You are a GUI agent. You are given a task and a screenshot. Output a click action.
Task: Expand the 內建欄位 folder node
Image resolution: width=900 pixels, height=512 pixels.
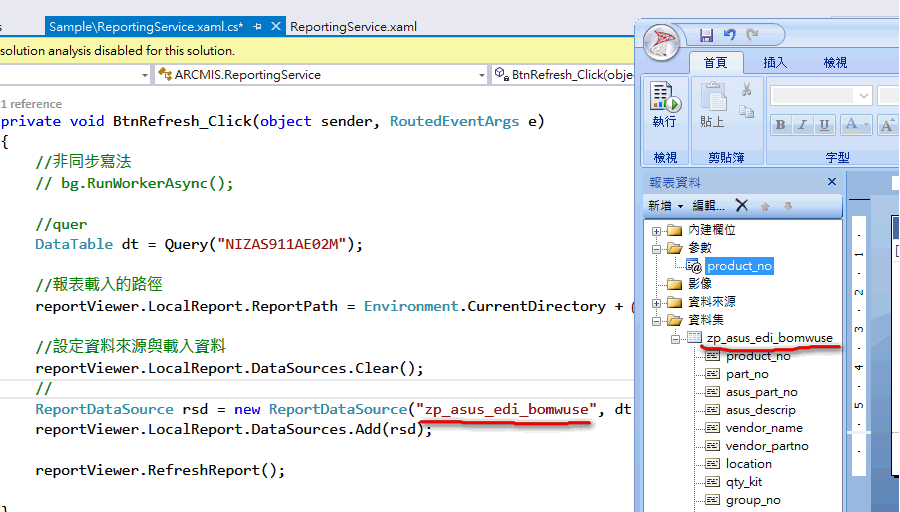[657, 230]
